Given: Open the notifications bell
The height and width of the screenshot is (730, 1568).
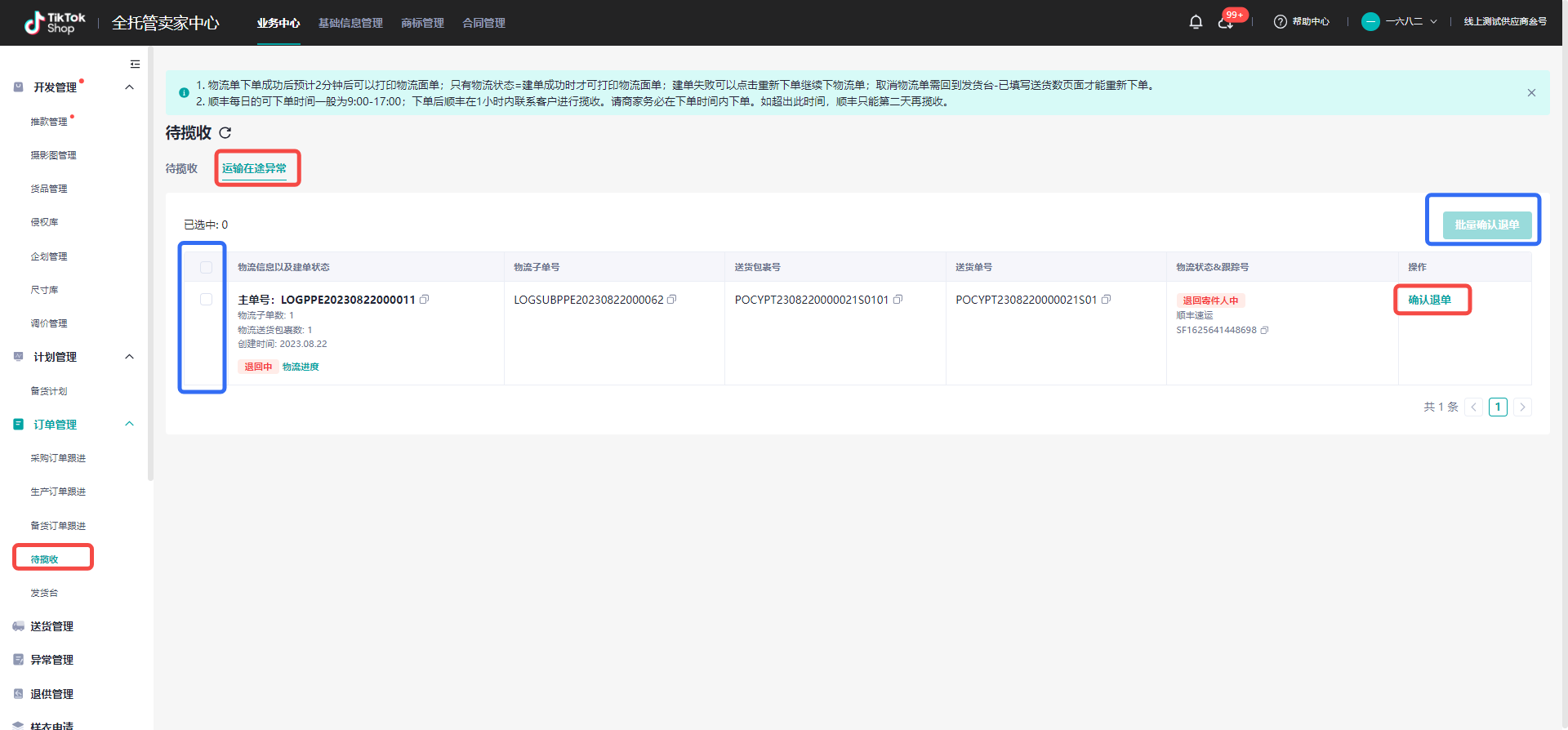Looking at the screenshot, I should (x=1196, y=22).
